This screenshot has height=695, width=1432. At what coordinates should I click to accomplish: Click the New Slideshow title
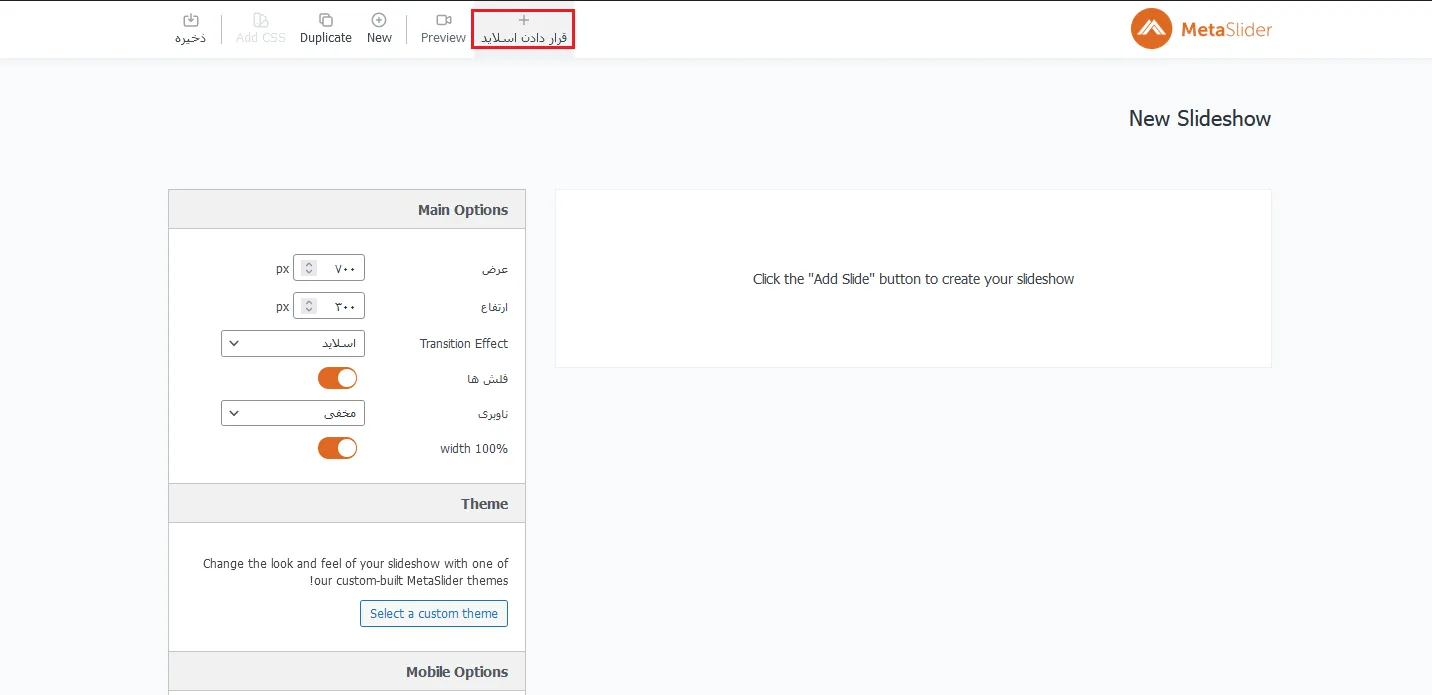pyautogui.click(x=1200, y=118)
